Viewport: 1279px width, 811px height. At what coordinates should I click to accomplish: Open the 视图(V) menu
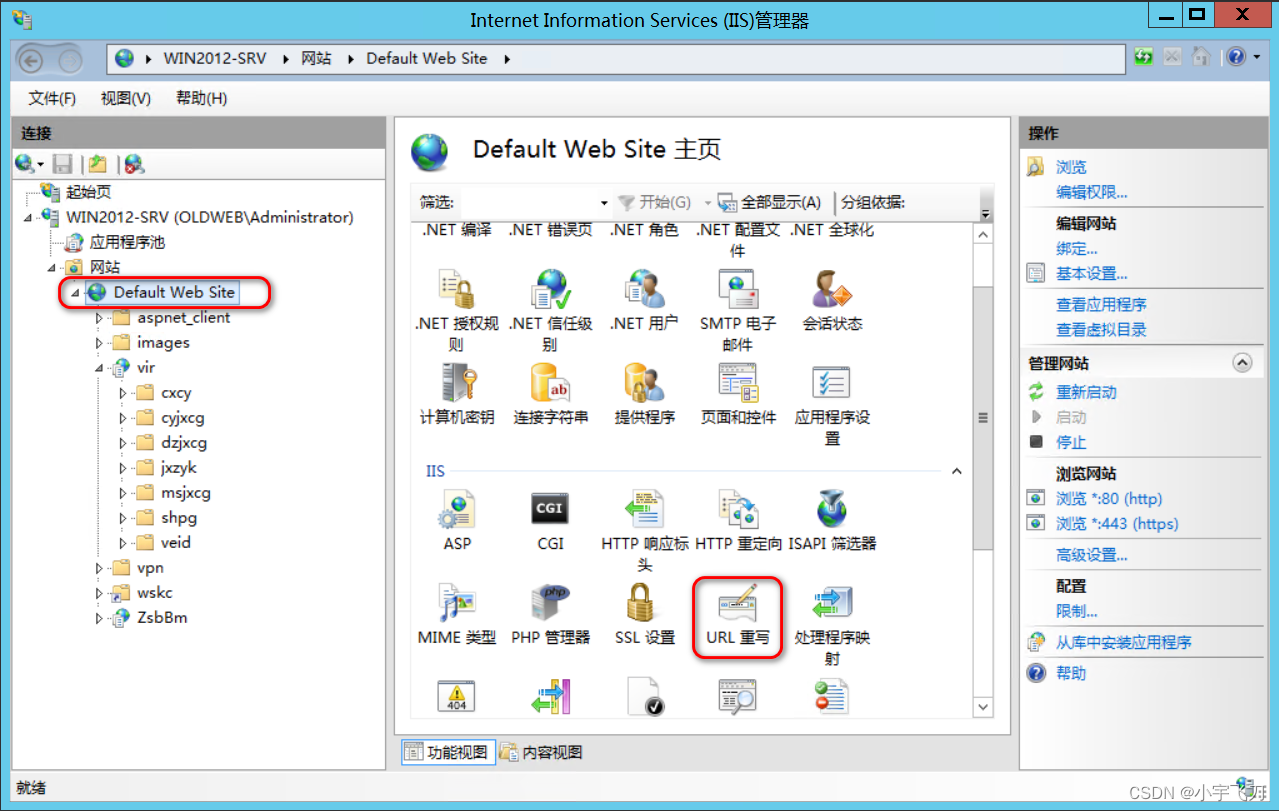pyautogui.click(x=125, y=98)
